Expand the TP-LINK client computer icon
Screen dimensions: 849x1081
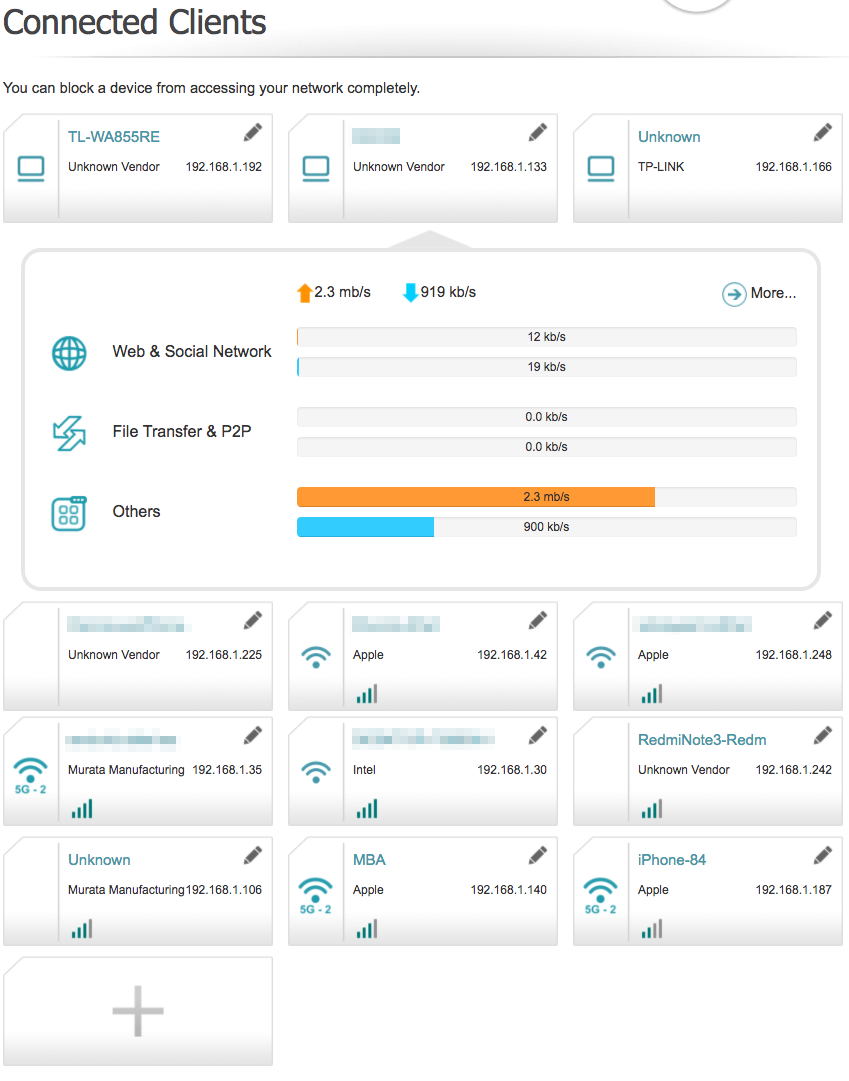(x=601, y=168)
